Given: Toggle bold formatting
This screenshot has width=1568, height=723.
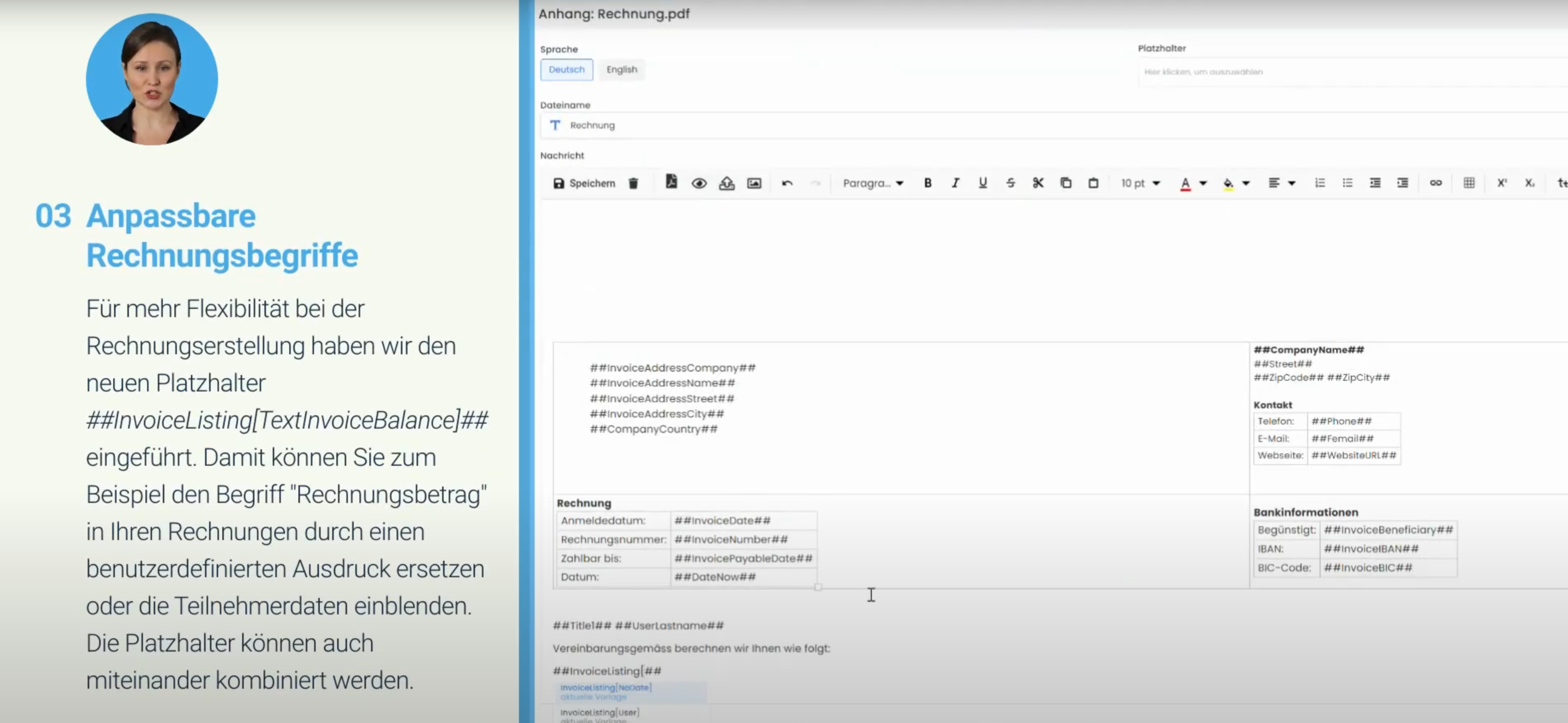Looking at the screenshot, I should click(x=927, y=183).
